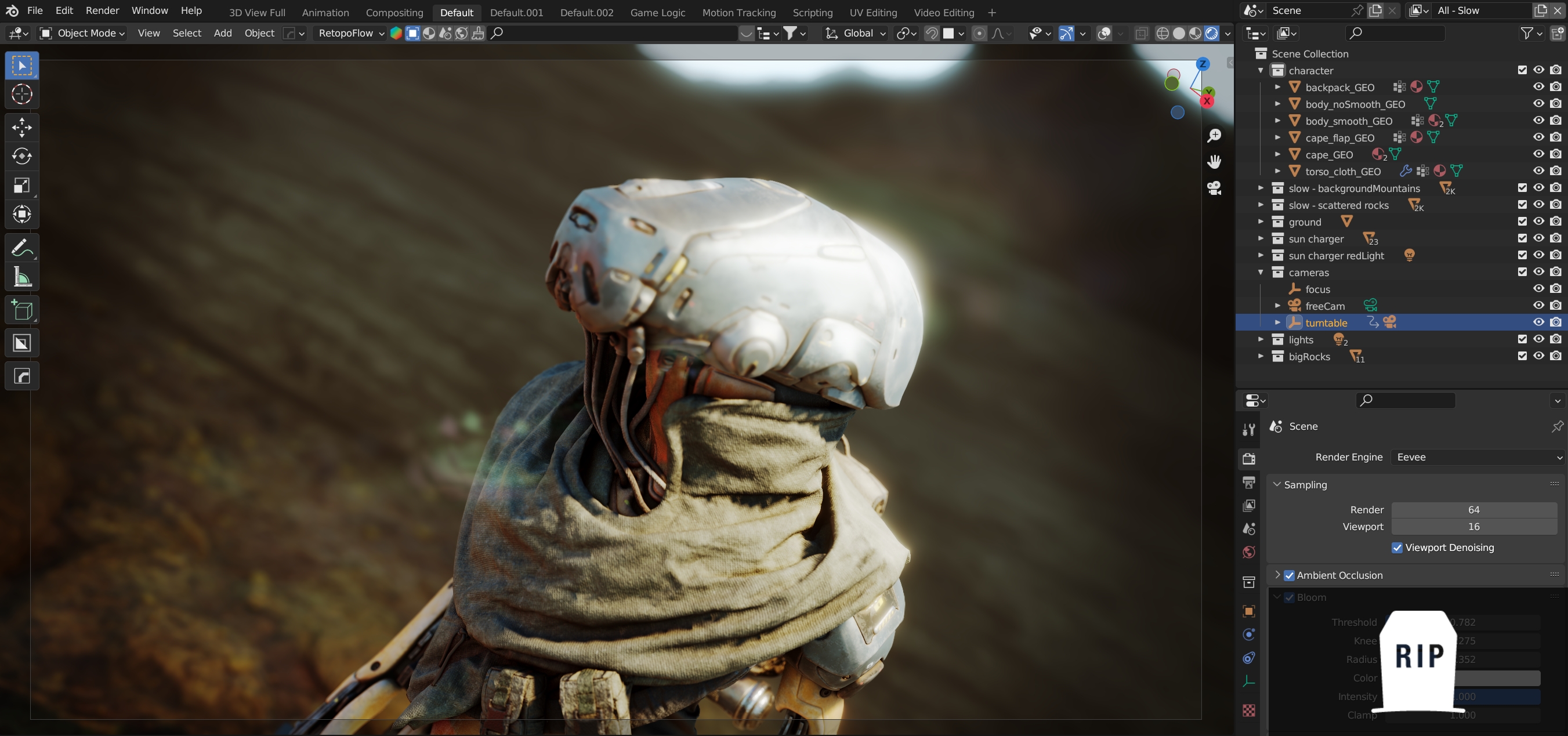Collapse the character collection
This screenshot has height=736, width=1568.
(x=1261, y=71)
